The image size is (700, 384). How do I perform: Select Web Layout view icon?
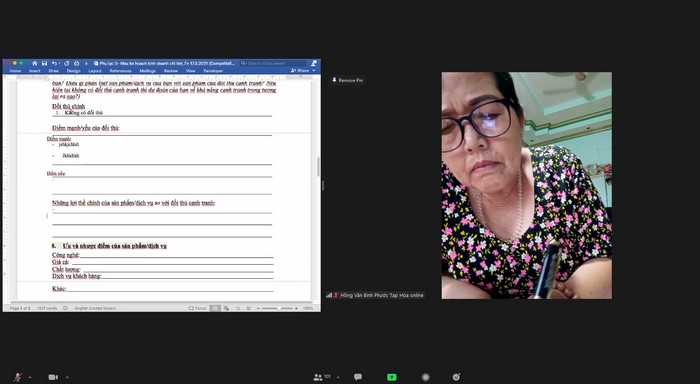[x=226, y=309]
